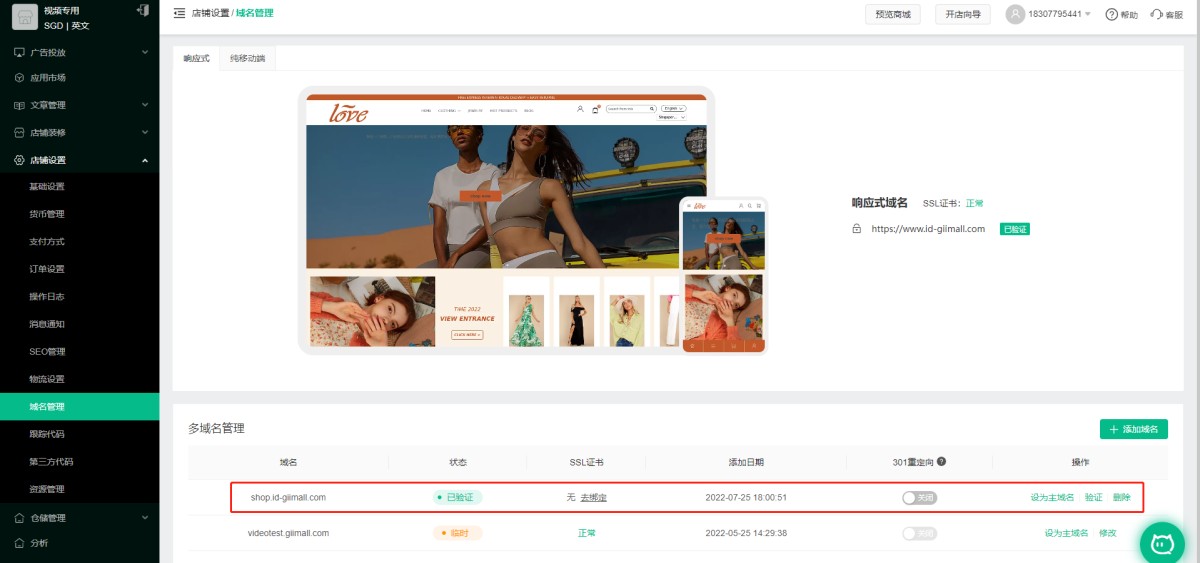This screenshot has height=563, width=1200.
Task: Switch to the 纯移动端 tab
Action: click(247, 59)
